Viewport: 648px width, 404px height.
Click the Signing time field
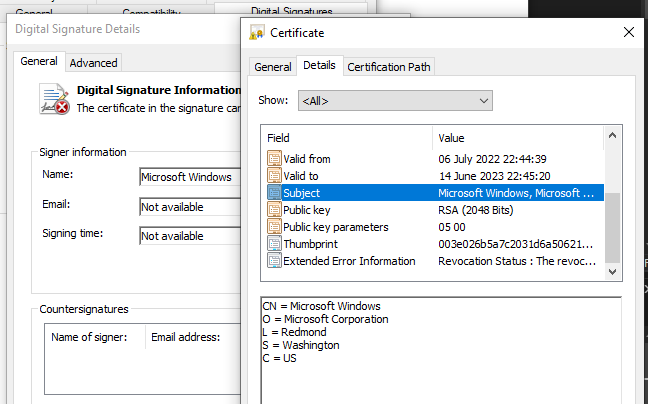click(191, 235)
